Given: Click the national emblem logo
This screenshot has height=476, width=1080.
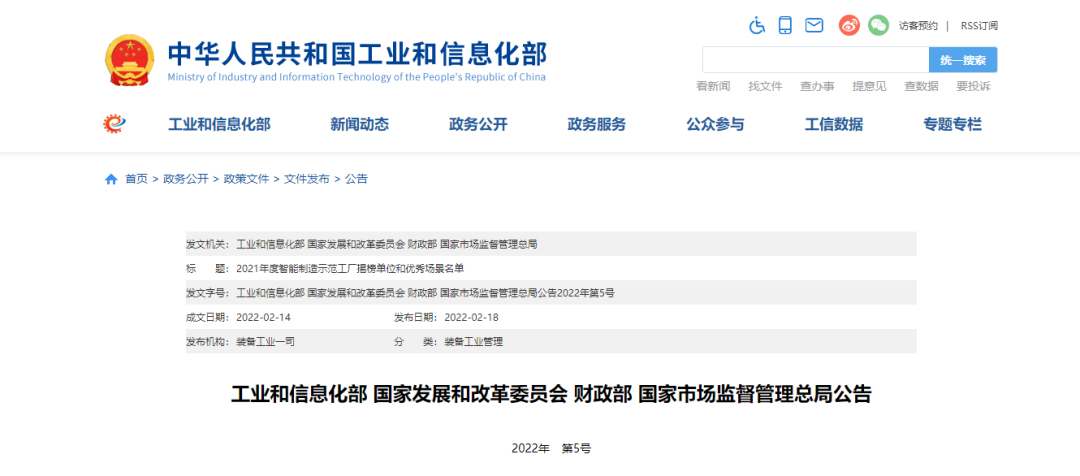Looking at the screenshot, I should 130,60.
